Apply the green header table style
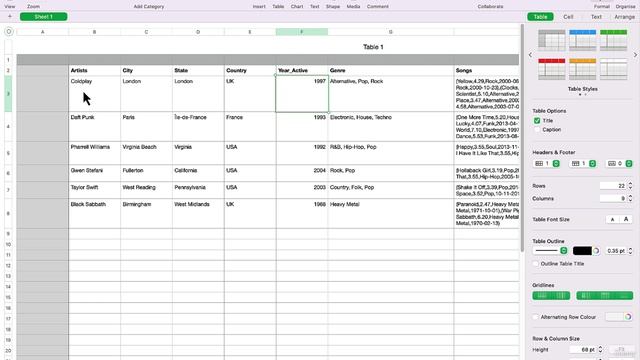The image size is (640, 360). pyautogui.click(x=613, y=40)
